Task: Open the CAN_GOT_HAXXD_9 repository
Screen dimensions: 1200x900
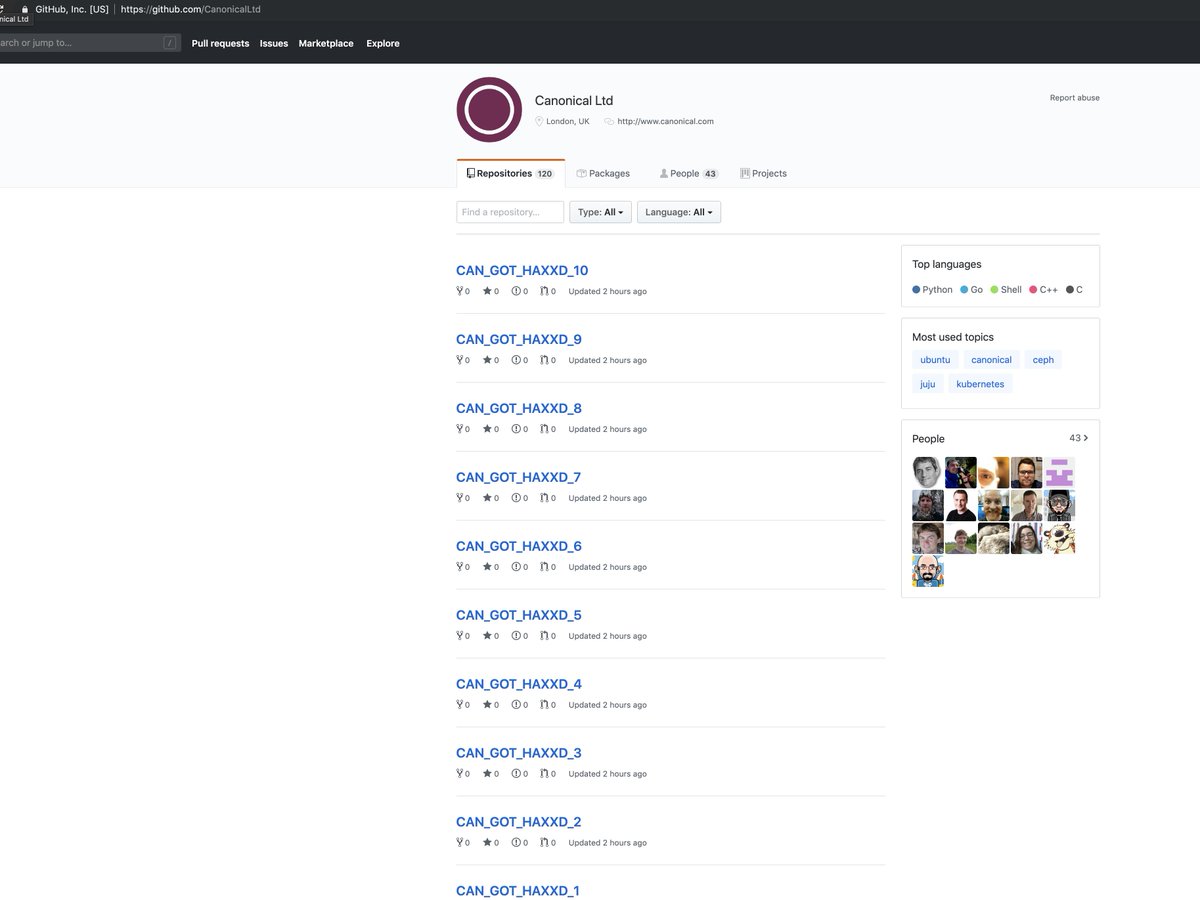Action: point(518,340)
